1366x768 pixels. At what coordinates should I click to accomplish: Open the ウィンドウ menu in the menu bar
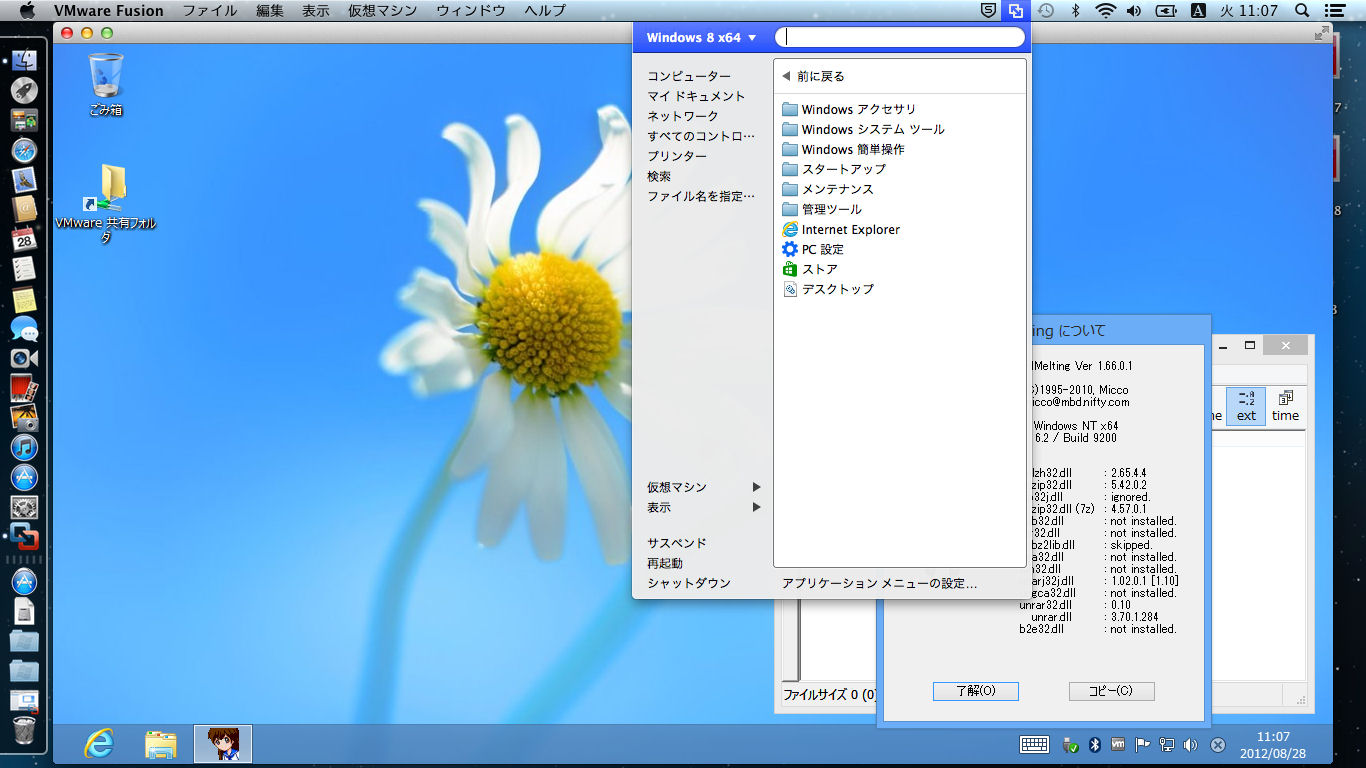tap(471, 11)
